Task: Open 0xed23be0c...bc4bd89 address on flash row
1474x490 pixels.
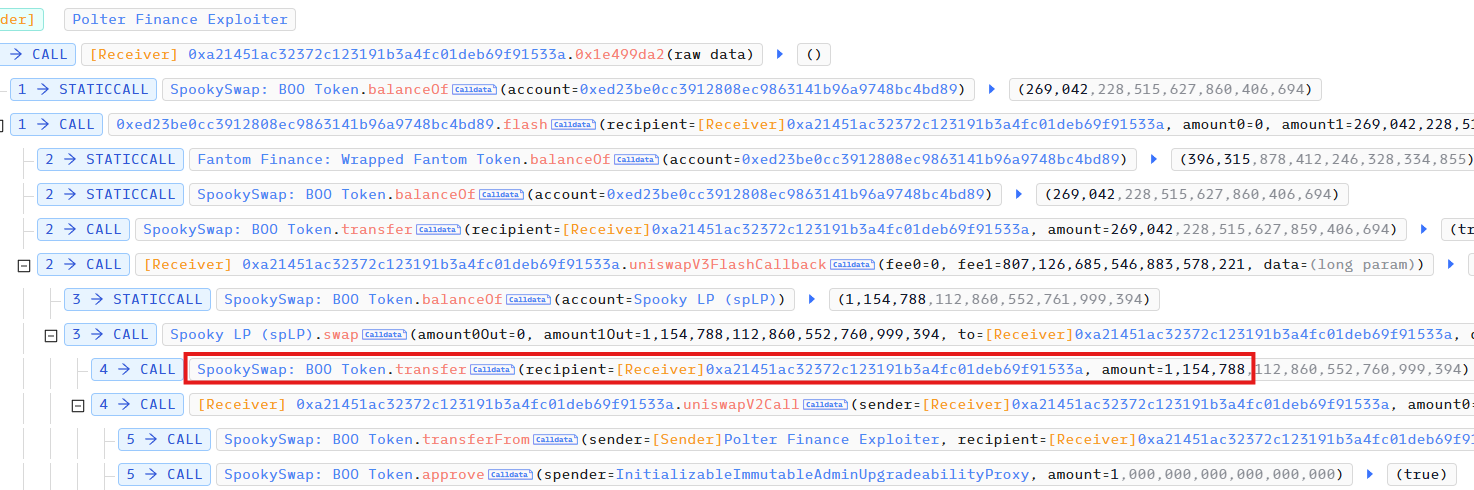Action: tap(306, 124)
